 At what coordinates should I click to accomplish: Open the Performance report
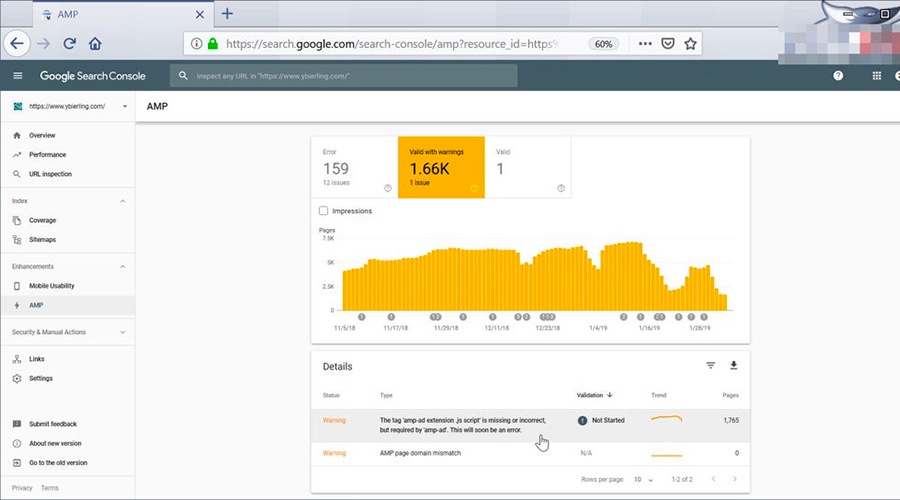[47, 155]
